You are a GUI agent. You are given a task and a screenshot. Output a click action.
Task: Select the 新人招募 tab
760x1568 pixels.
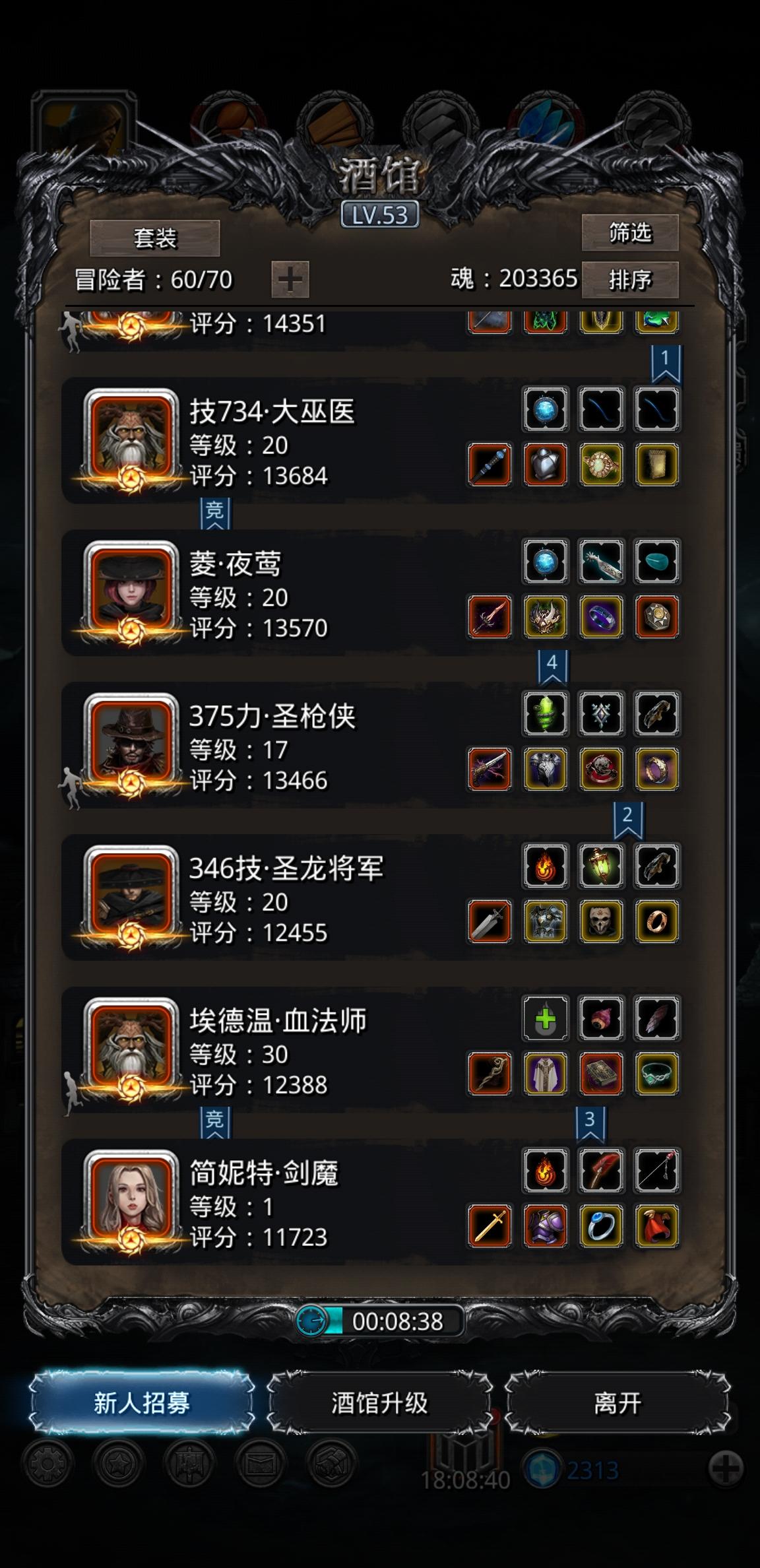(142, 1402)
